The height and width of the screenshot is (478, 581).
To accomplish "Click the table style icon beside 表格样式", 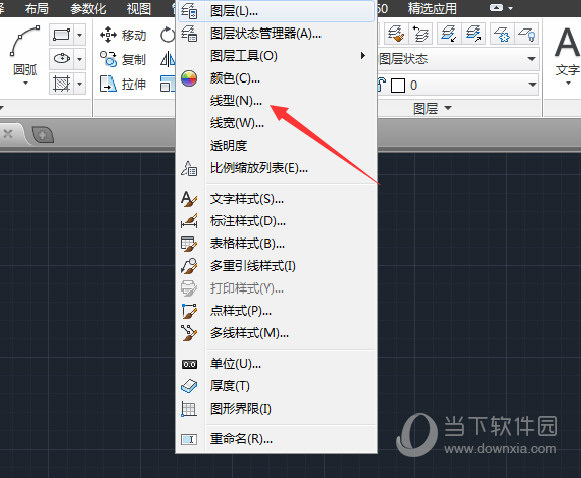I will pos(189,244).
